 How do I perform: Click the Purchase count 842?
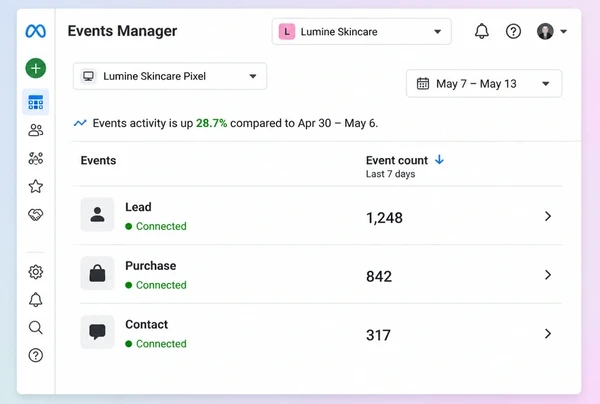tap(379, 276)
